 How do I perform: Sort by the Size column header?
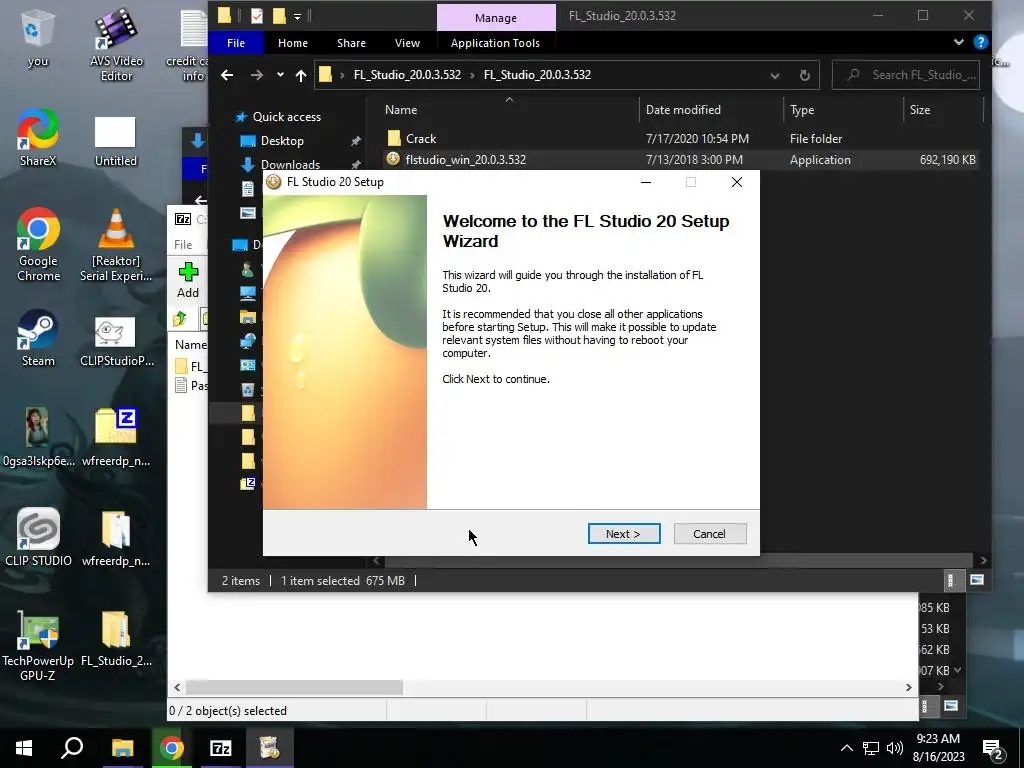920,110
